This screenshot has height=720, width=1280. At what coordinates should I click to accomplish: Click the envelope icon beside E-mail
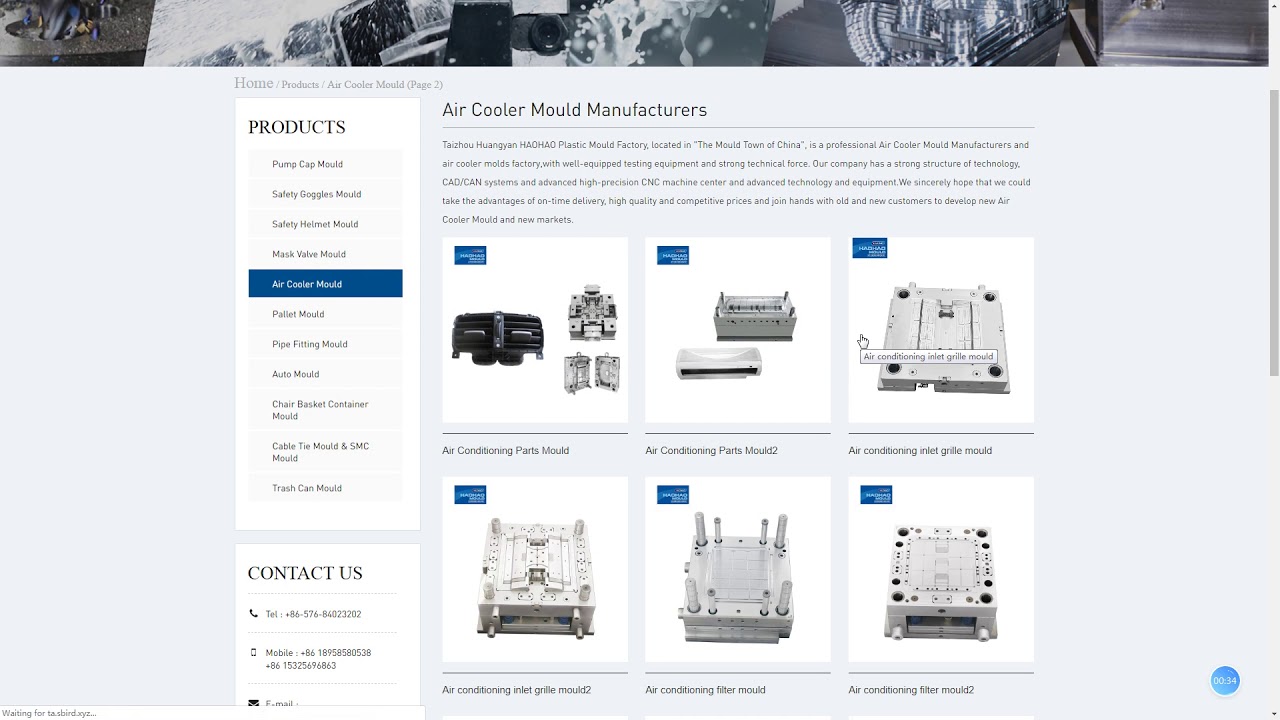click(x=253, y=703)
